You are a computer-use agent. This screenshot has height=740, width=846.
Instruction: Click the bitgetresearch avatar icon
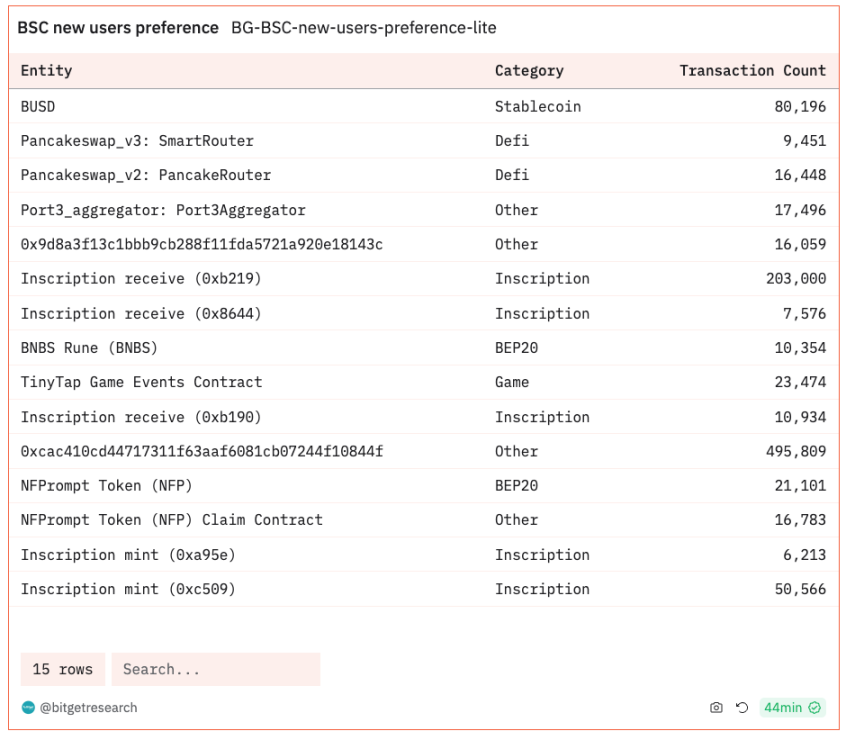click(28, 708)
